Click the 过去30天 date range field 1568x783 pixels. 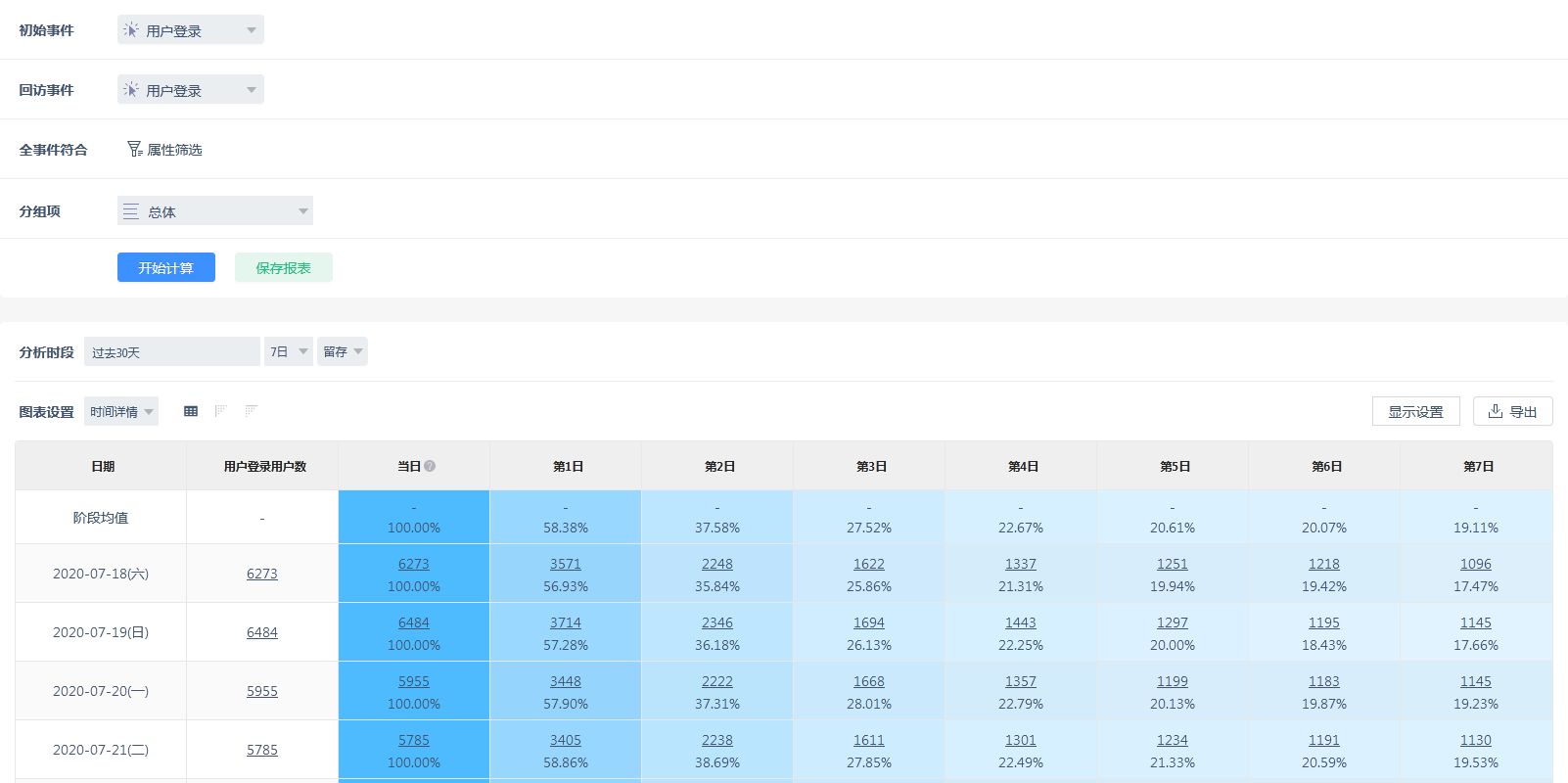click(x=172, y=351)
